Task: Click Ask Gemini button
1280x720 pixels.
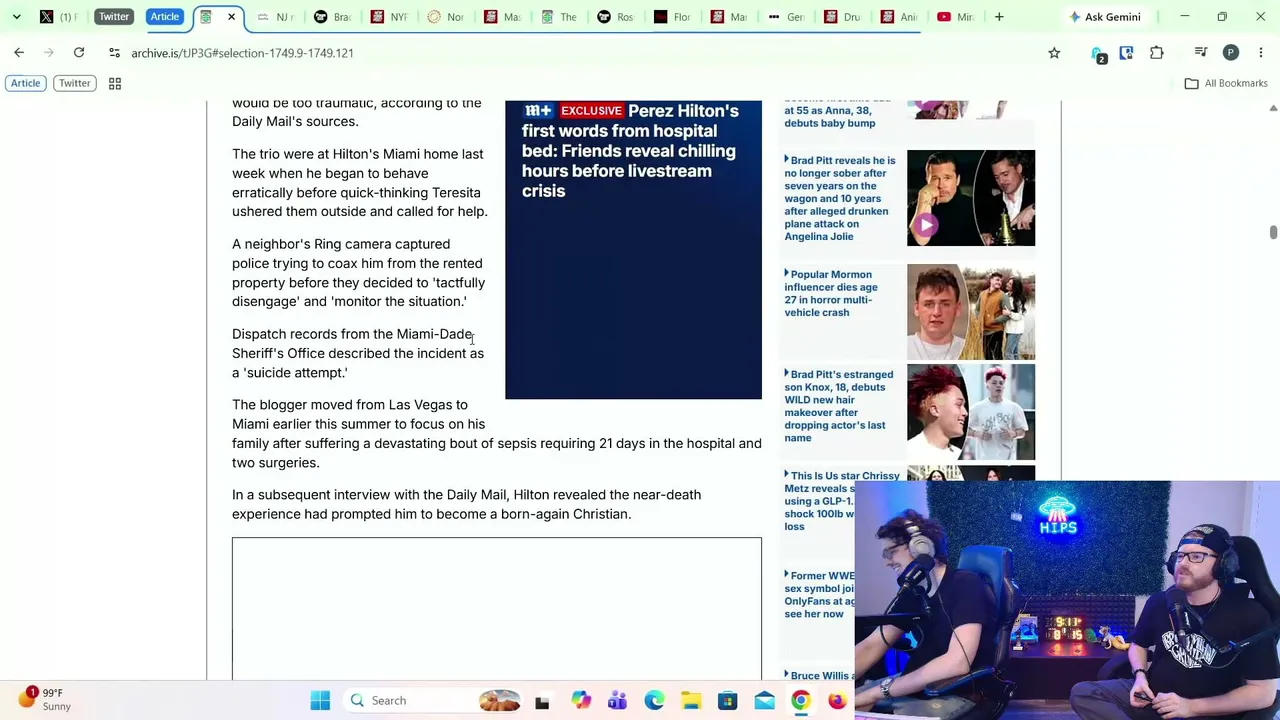Action: (1105, 17)
